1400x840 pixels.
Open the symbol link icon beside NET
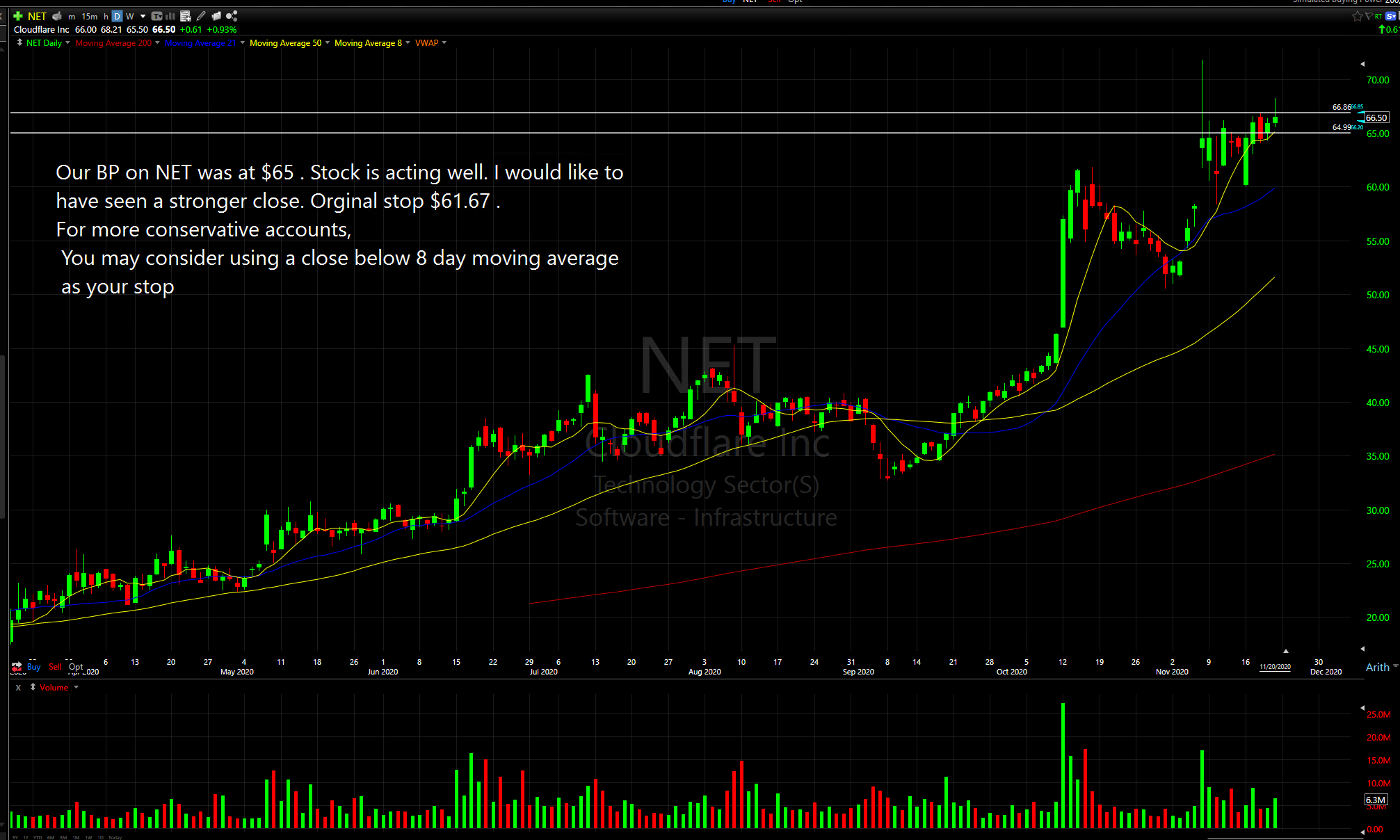click(57, 16)
